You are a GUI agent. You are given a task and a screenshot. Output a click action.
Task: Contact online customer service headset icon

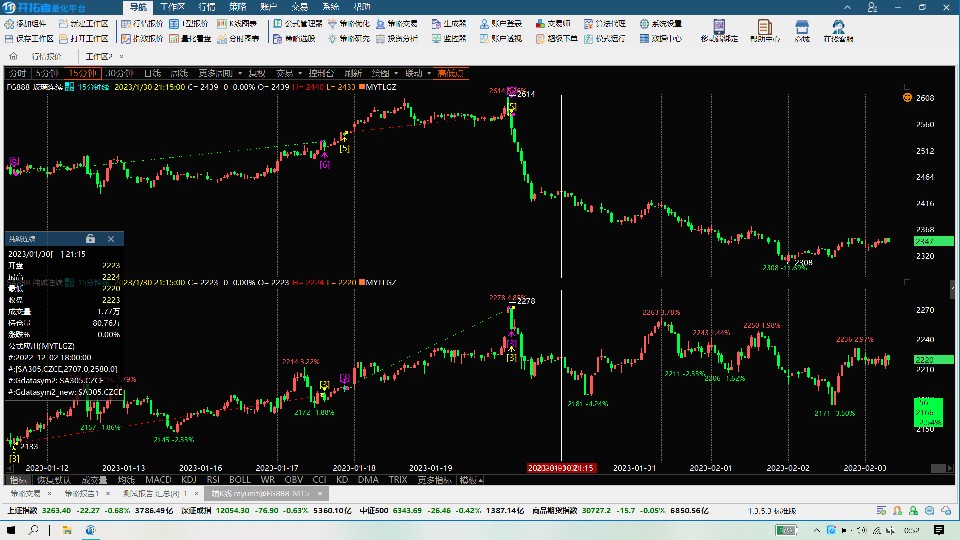coord(838,26)
